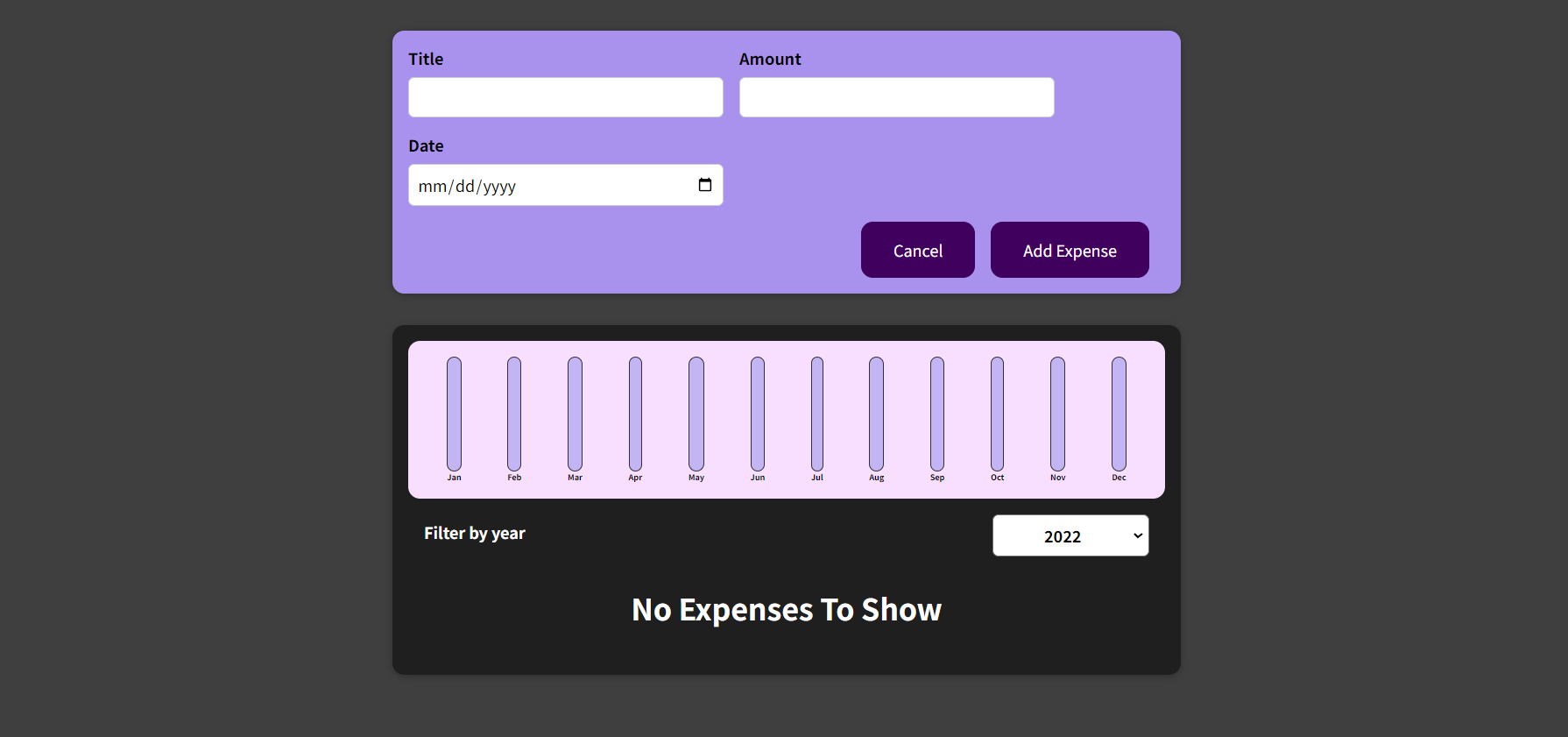Click the Jan chart bar

(454, 414)
